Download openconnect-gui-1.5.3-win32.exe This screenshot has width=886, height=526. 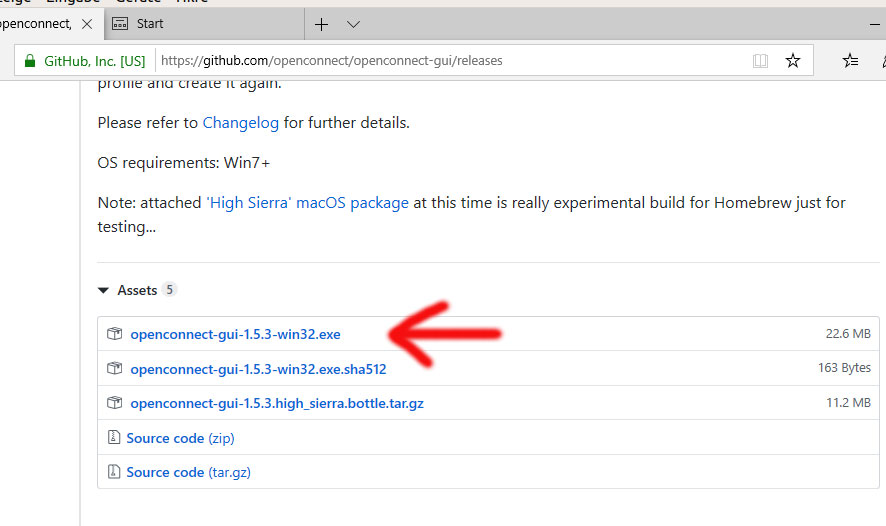(x=235, y=334)
